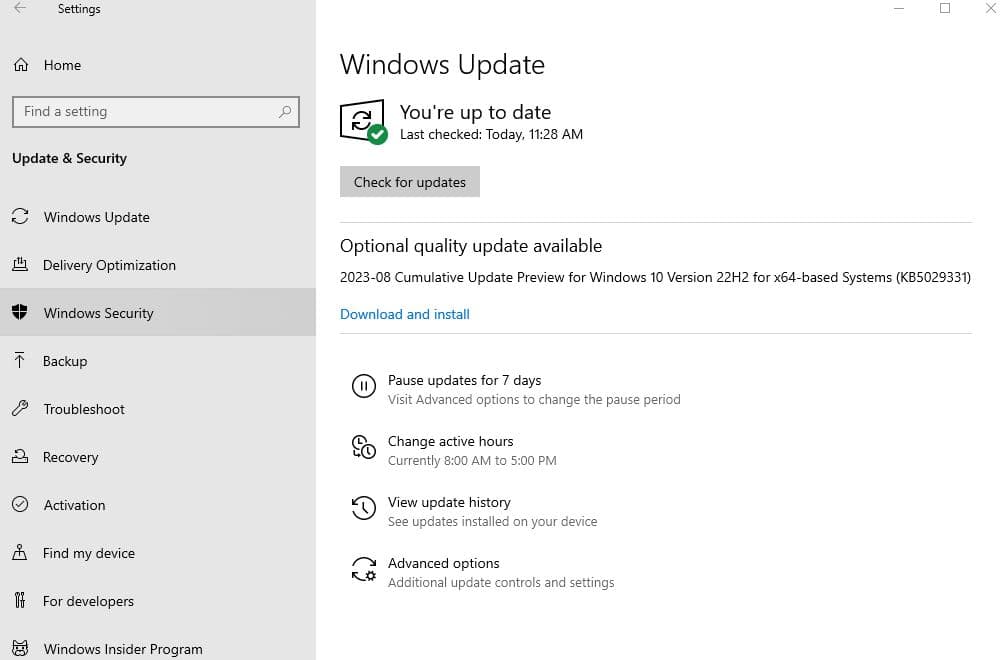Screen dimensions: 1006x660
Task: Click Pause updates for 7 days
Action: 465,380
